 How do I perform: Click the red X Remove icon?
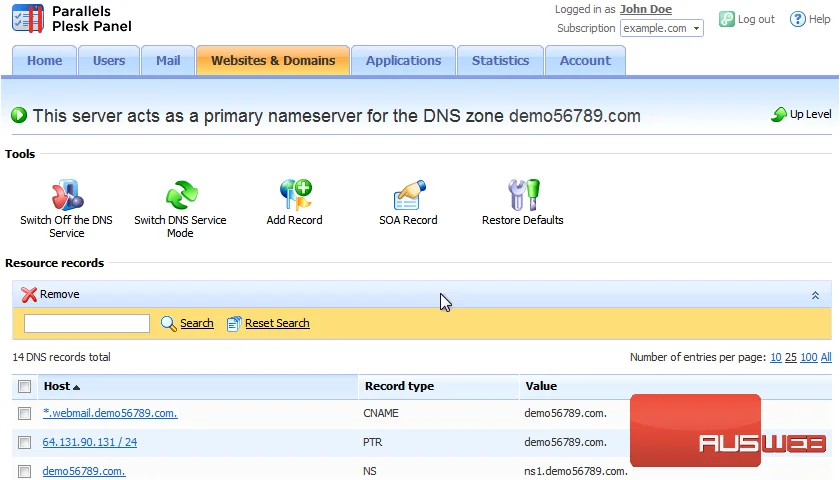[x=29, y=294]
